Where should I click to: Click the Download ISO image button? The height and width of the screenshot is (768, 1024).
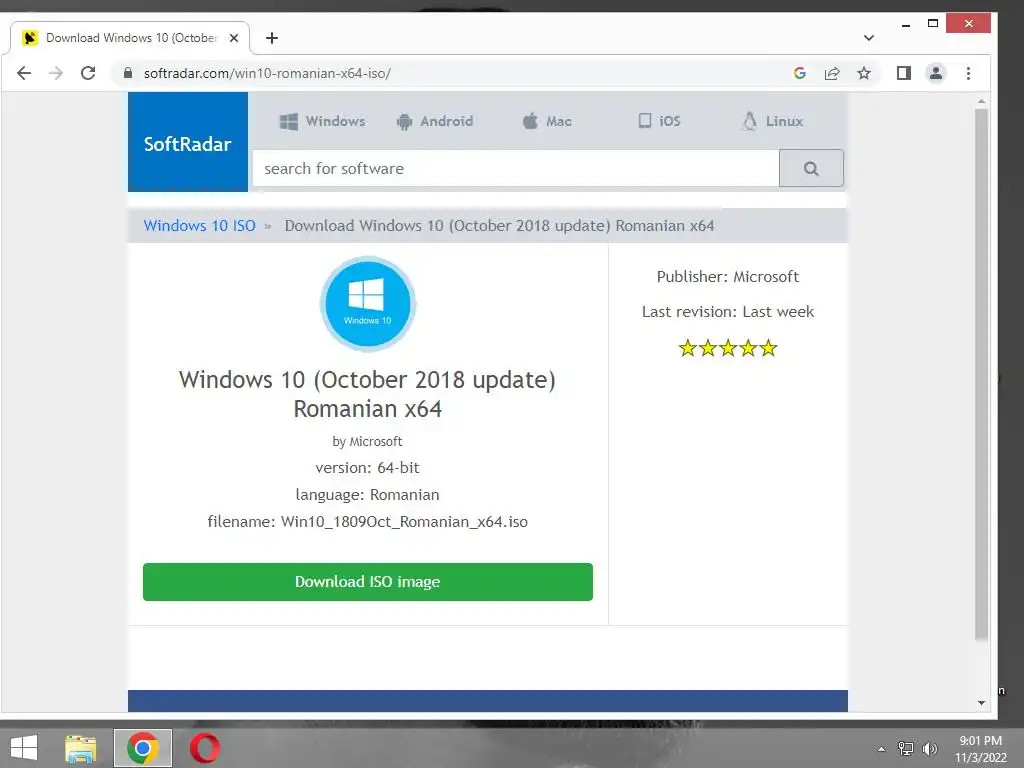(368, 582)
